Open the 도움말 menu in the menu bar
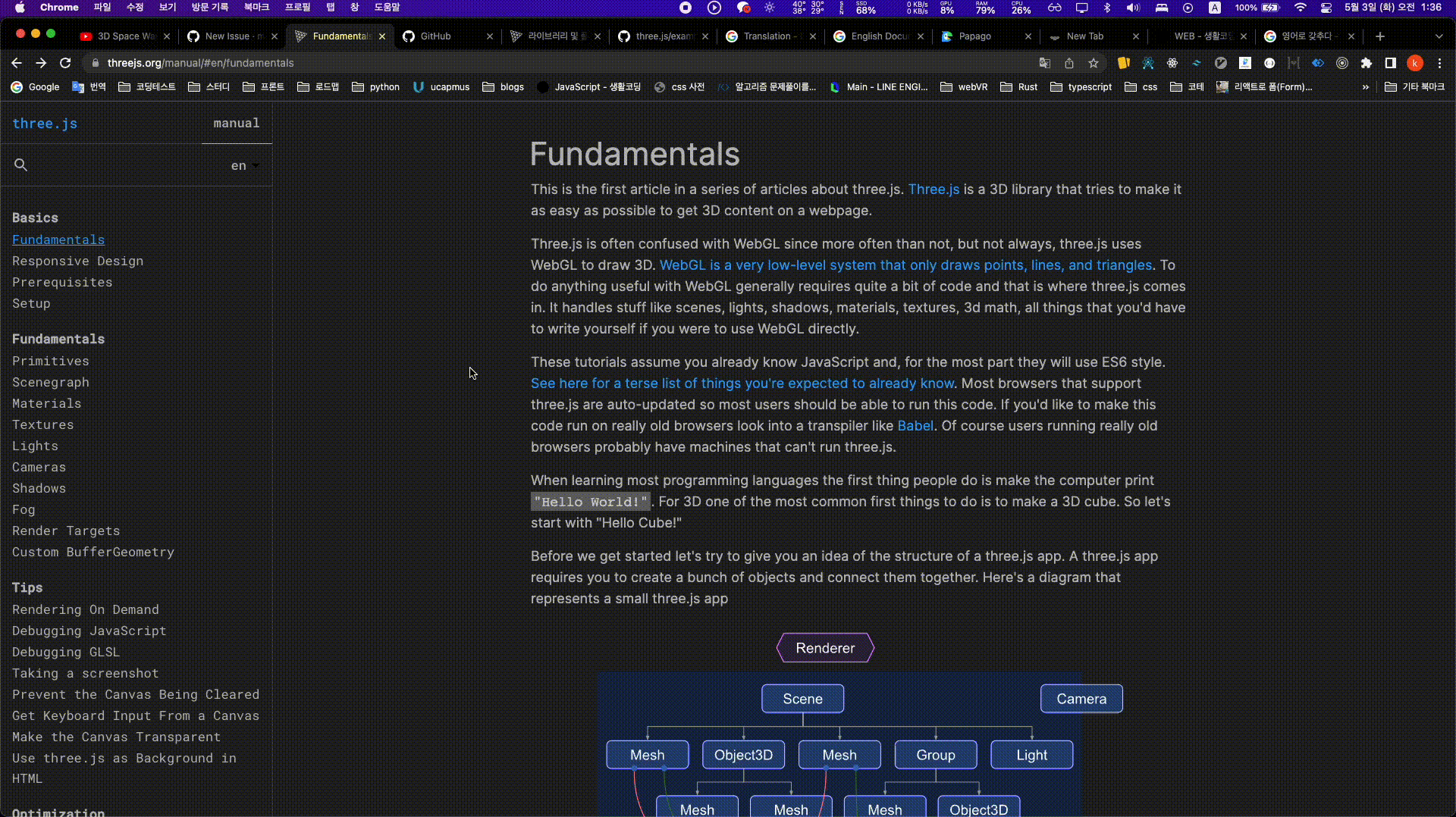 pos(387,8)
